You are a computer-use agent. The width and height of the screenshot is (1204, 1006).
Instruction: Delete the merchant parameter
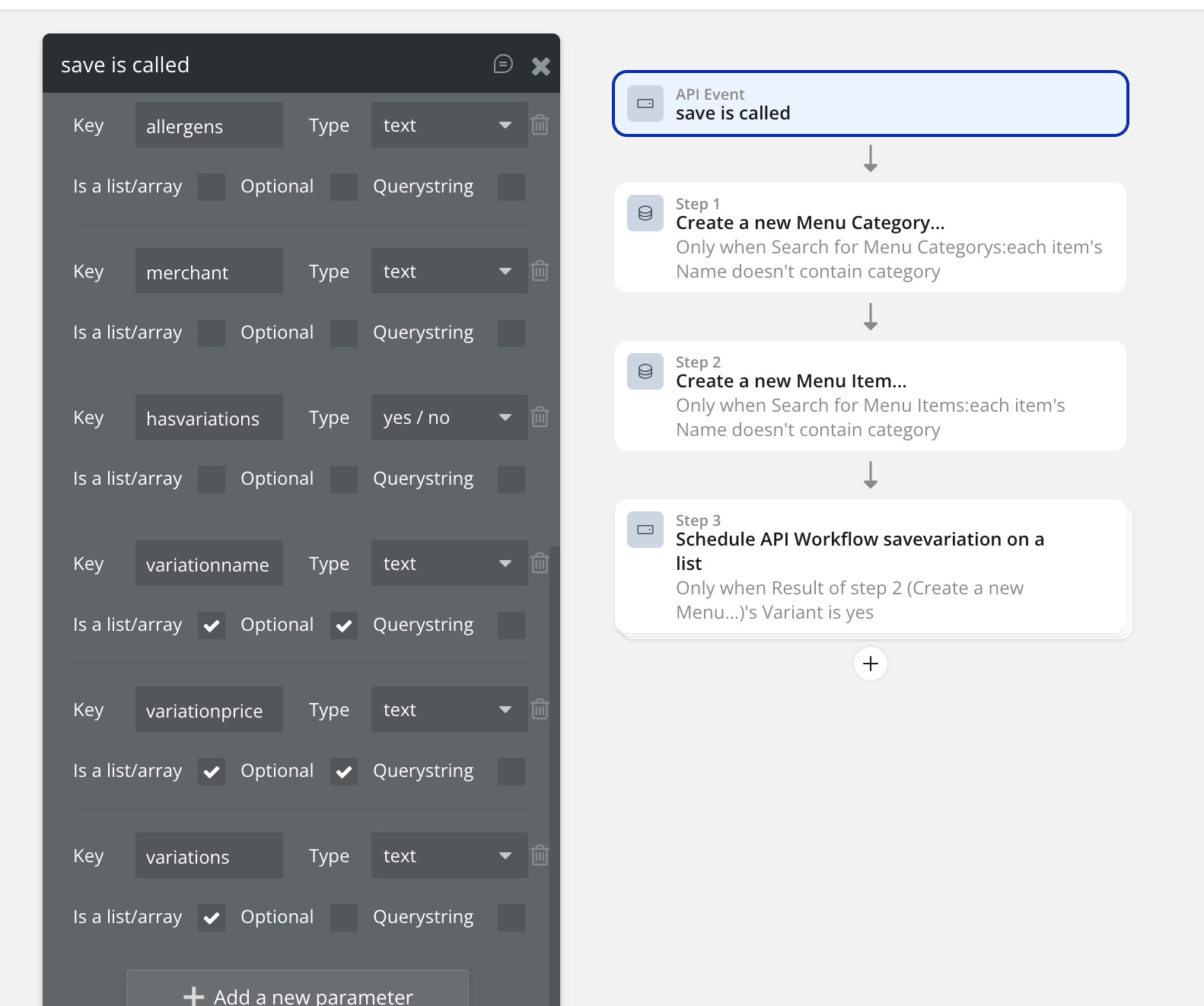pos(540,271)
